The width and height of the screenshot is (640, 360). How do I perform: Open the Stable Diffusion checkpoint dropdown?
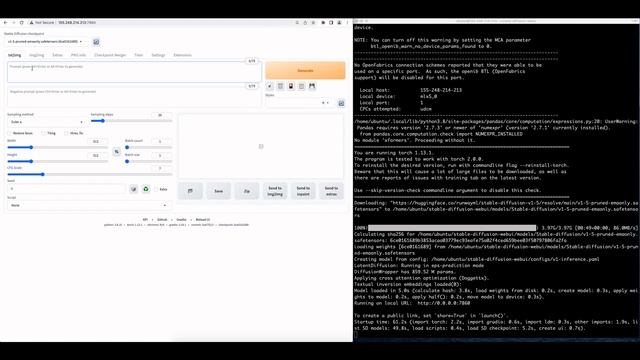point(46,42)
